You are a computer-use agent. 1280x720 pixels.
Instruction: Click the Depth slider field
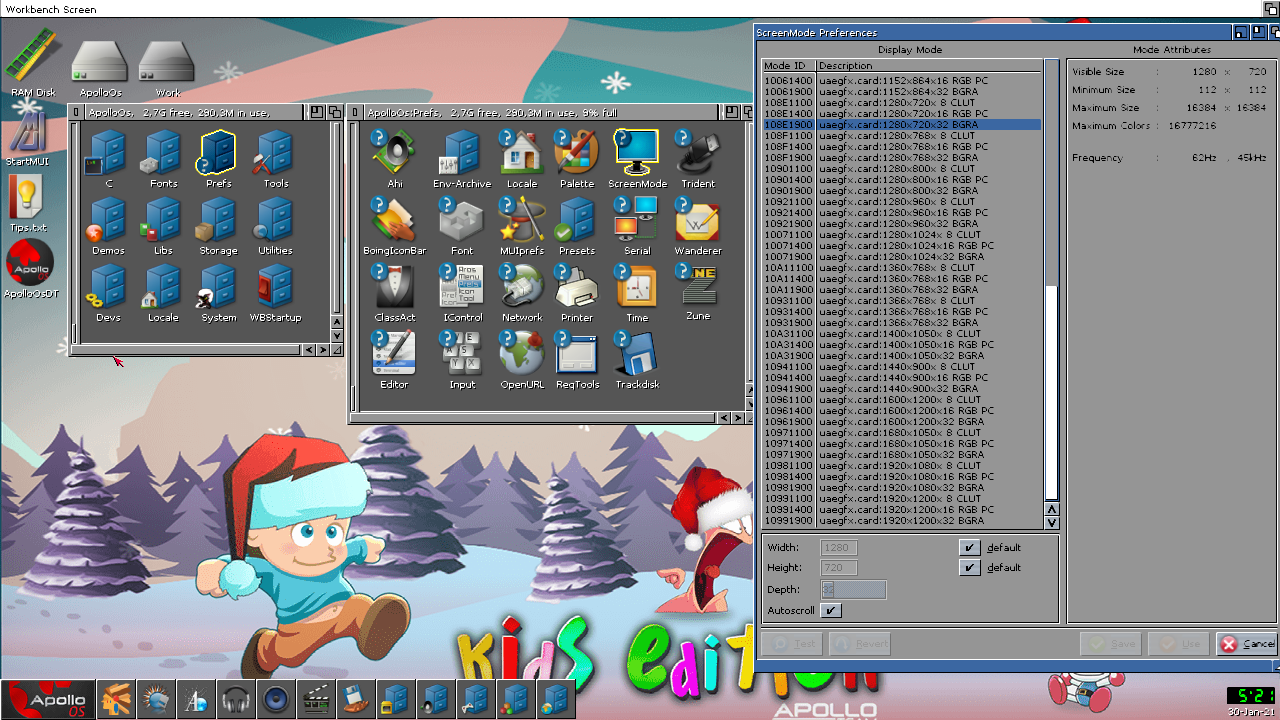point(853,590)
